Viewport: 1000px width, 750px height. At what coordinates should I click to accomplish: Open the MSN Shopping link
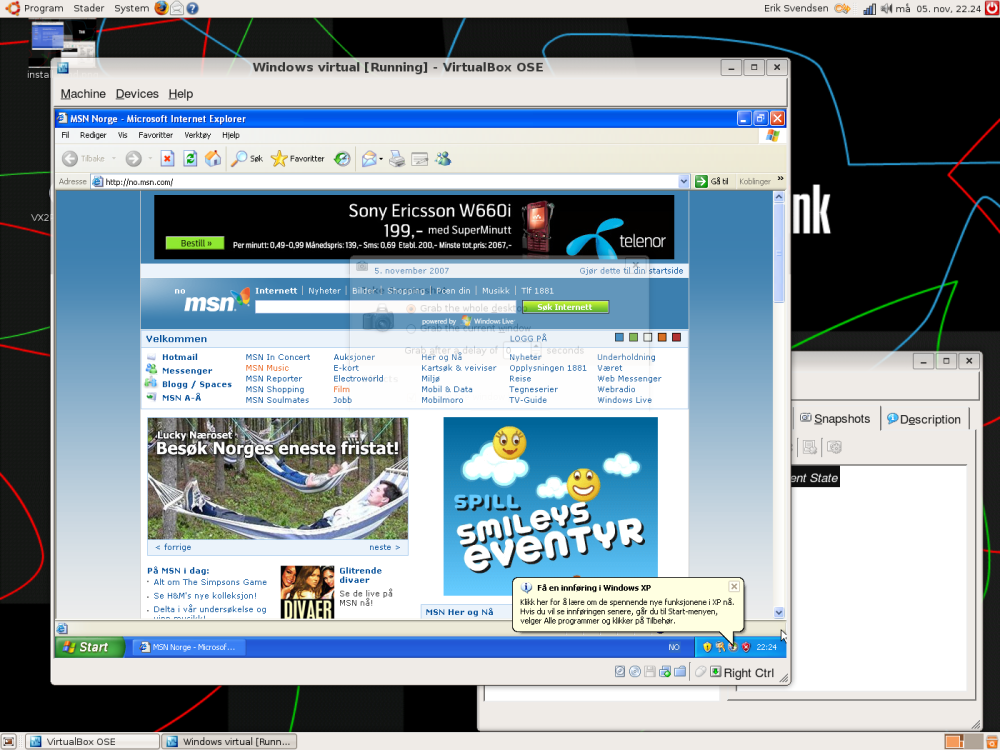click(x=275, y=390)
